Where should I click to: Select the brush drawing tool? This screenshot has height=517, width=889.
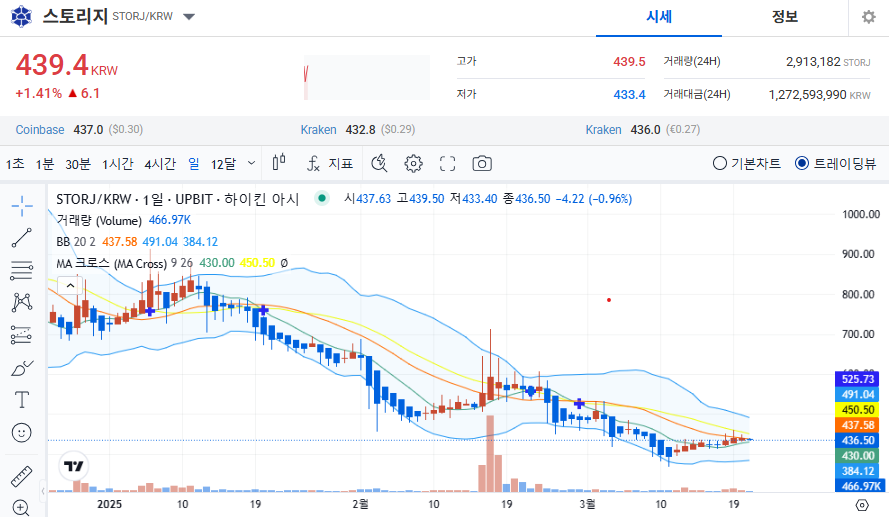point(22,368)
